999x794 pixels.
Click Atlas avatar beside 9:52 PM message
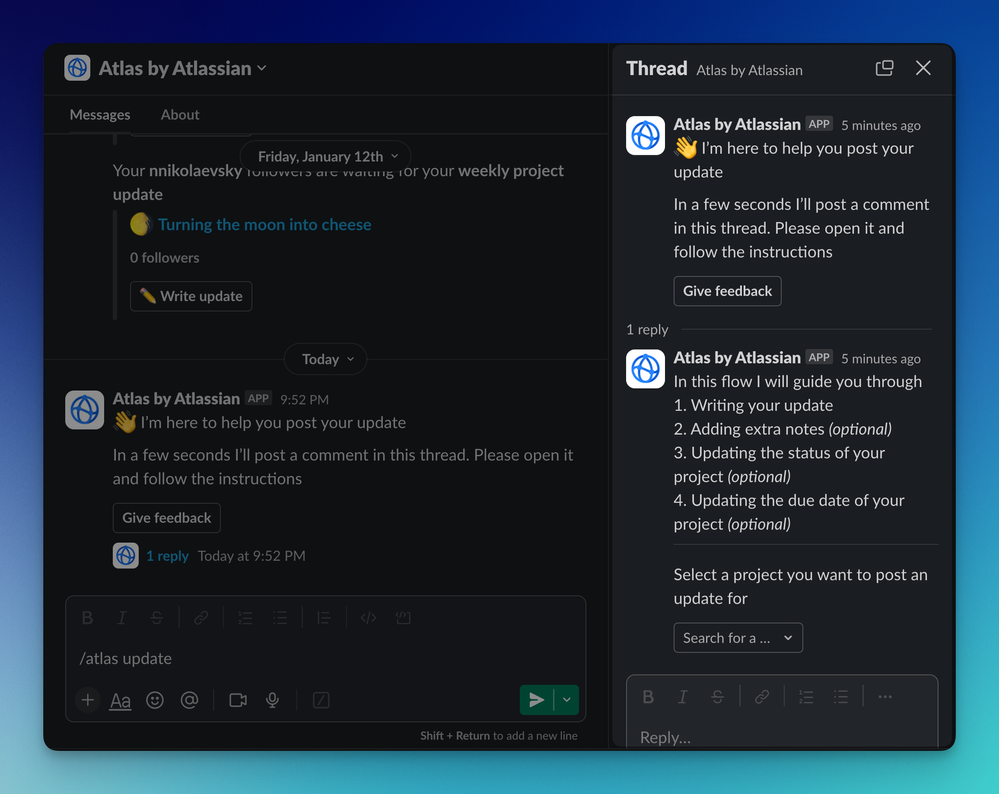85,410
